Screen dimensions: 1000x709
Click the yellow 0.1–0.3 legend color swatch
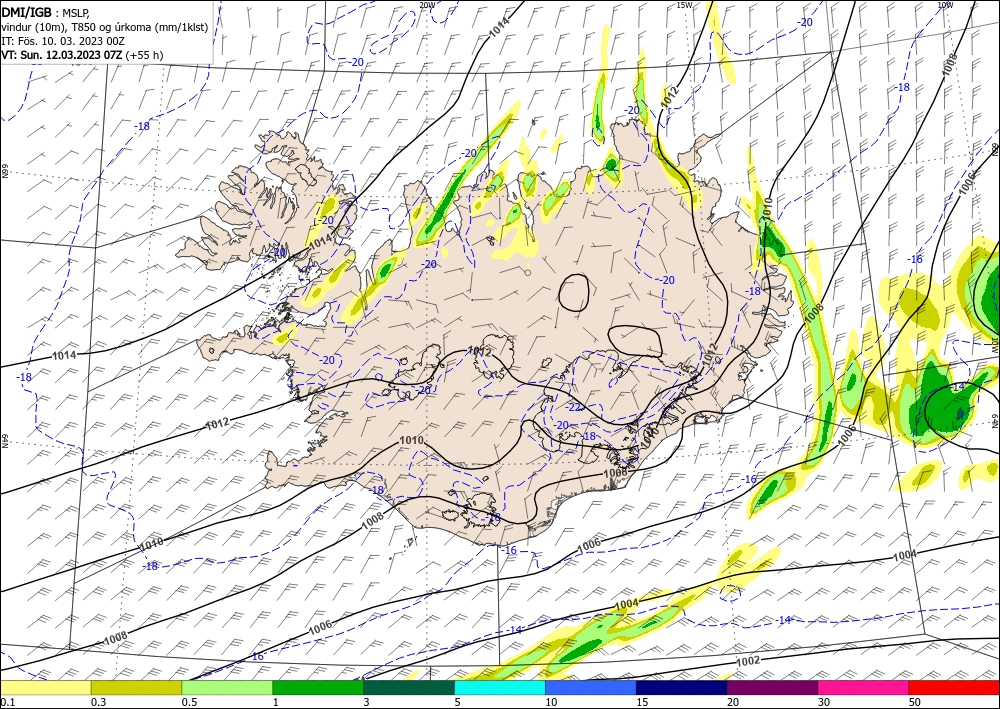tap(45, 687)
